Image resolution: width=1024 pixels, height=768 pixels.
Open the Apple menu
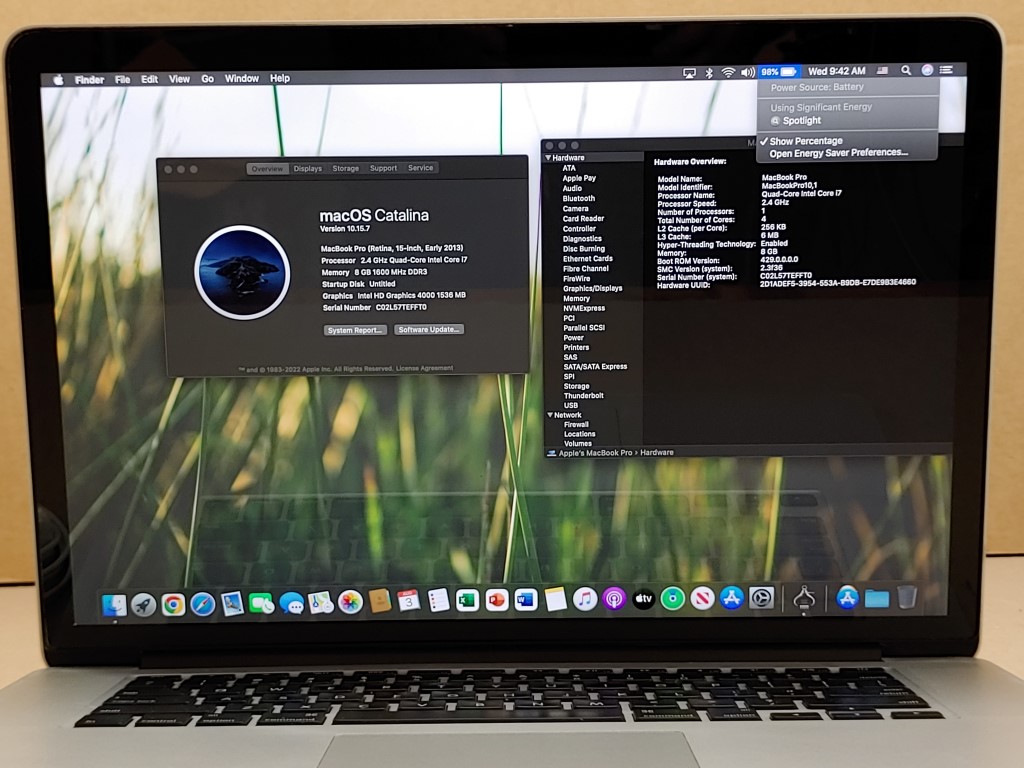click(x=58, y=80)
